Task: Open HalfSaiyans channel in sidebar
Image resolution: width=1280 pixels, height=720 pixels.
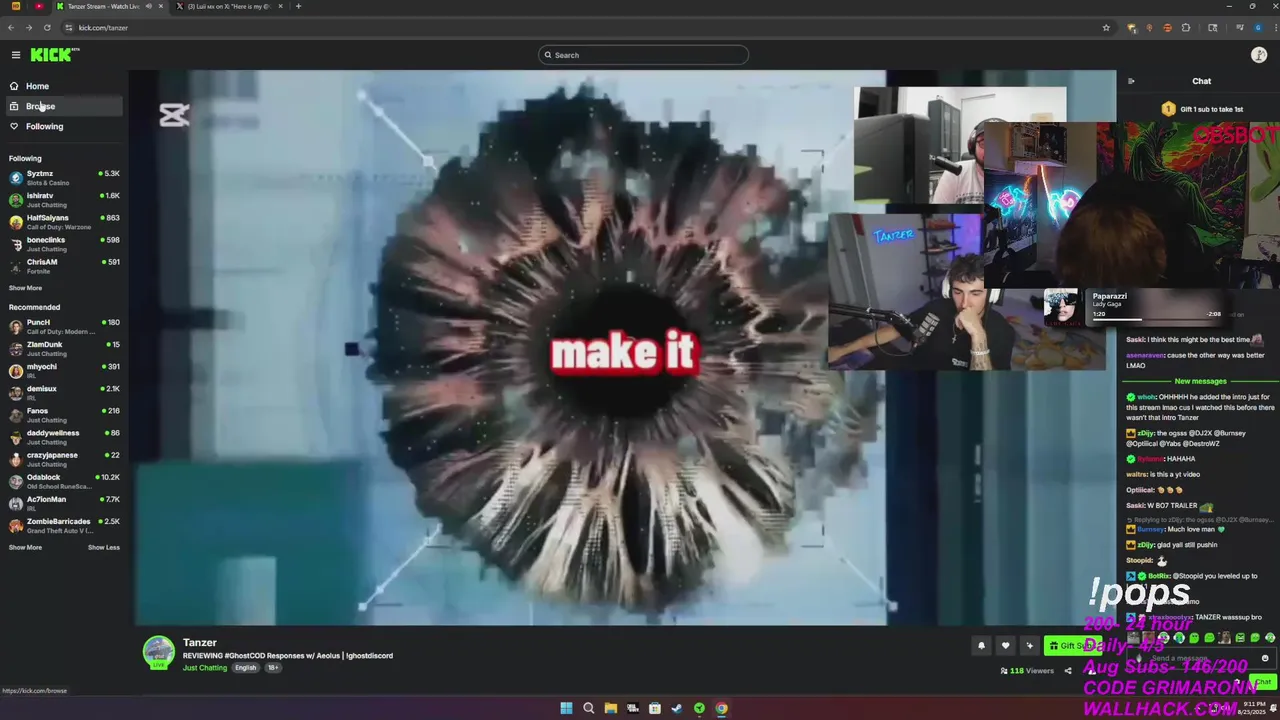Action: (x=64, y=222)
